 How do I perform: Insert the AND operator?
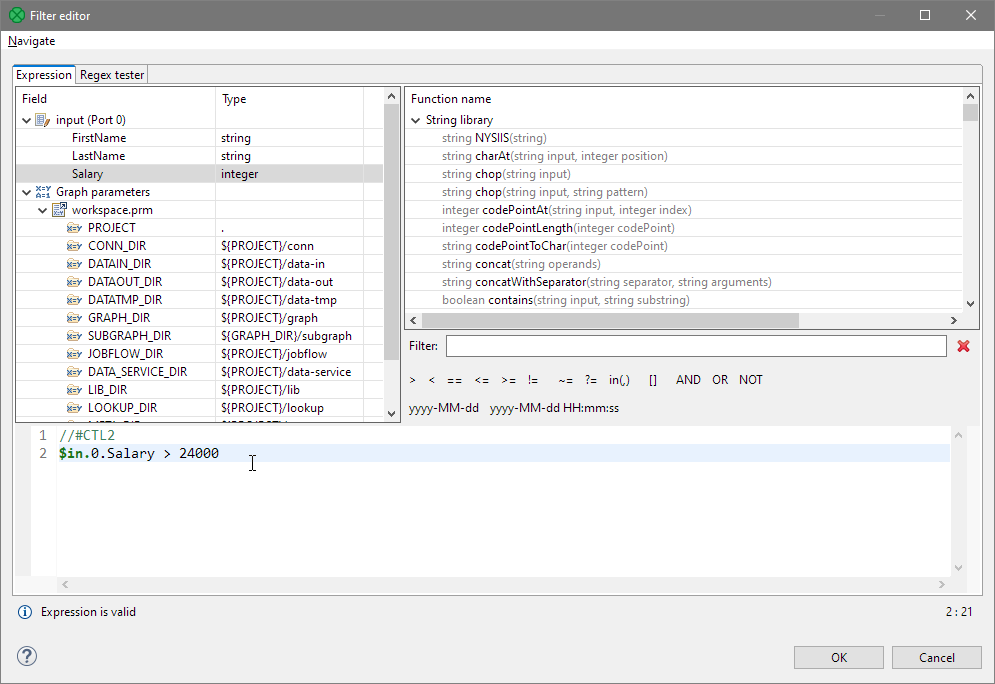pyautogui.click(x=688, y=380)
